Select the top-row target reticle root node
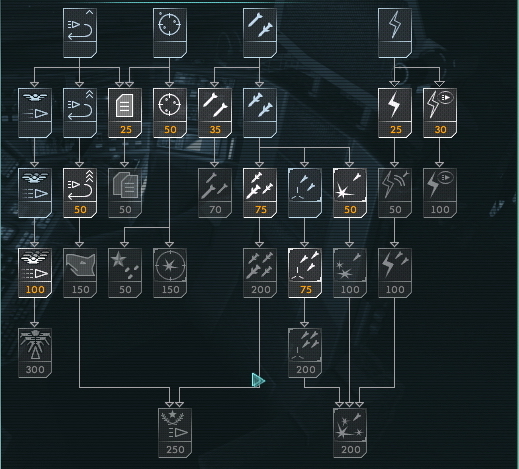 point(170,33)
